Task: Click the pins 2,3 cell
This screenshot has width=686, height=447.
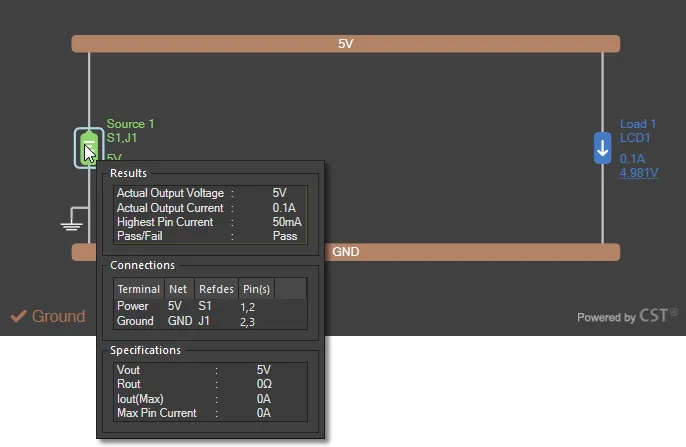Action: click(248, 322)
